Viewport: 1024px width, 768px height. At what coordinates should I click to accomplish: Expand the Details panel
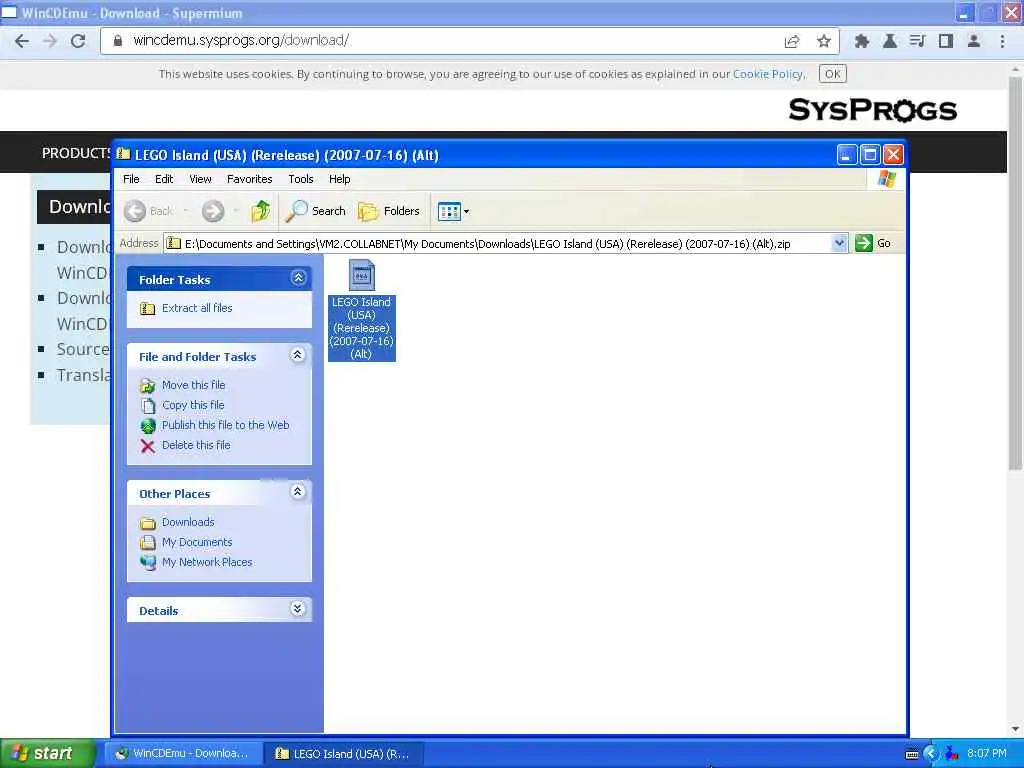[298, 609]
